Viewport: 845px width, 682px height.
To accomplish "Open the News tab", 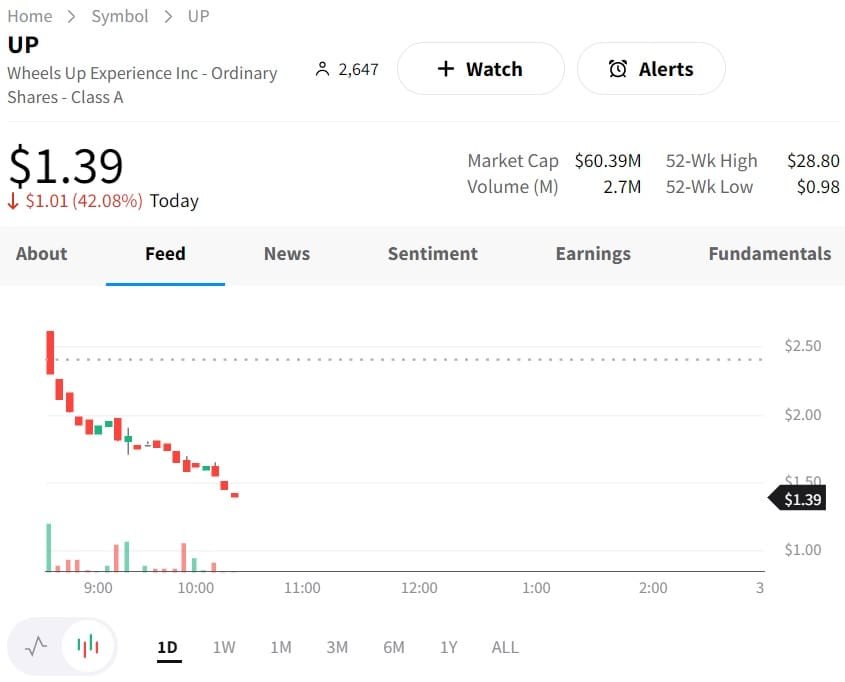I will tap(287, 254).
